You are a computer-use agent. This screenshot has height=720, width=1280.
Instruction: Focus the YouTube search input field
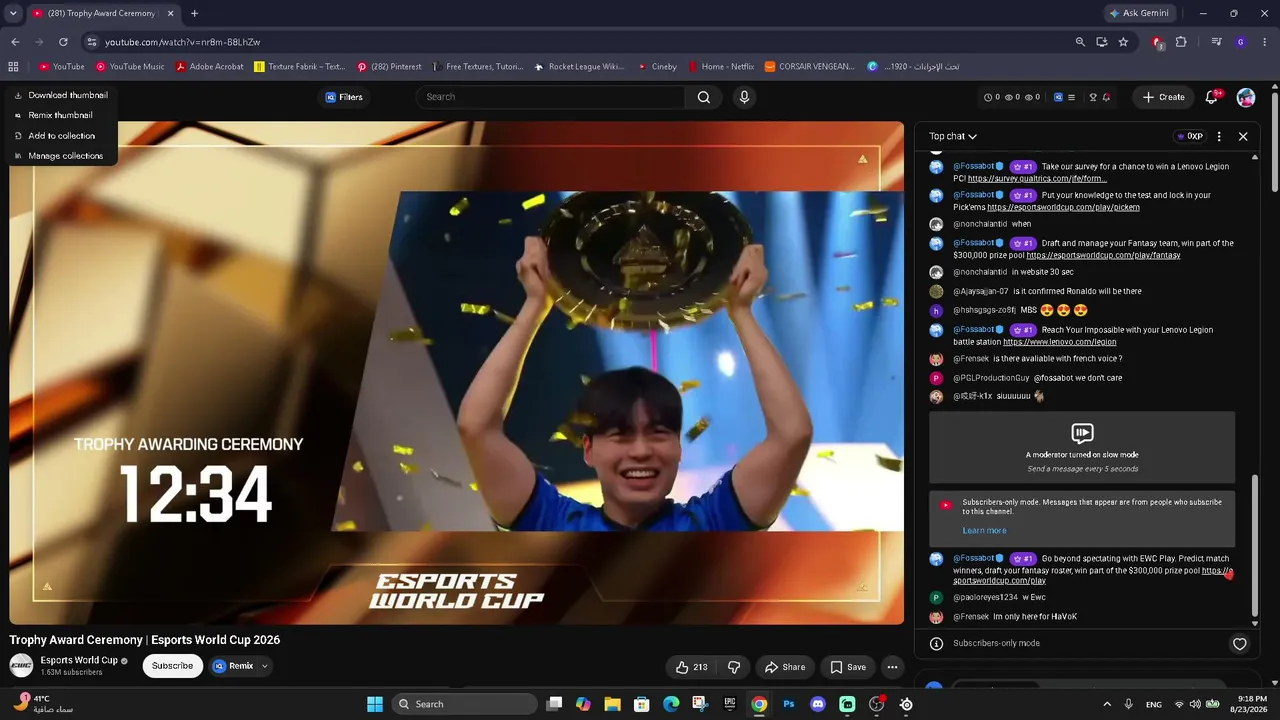point(551,97)
